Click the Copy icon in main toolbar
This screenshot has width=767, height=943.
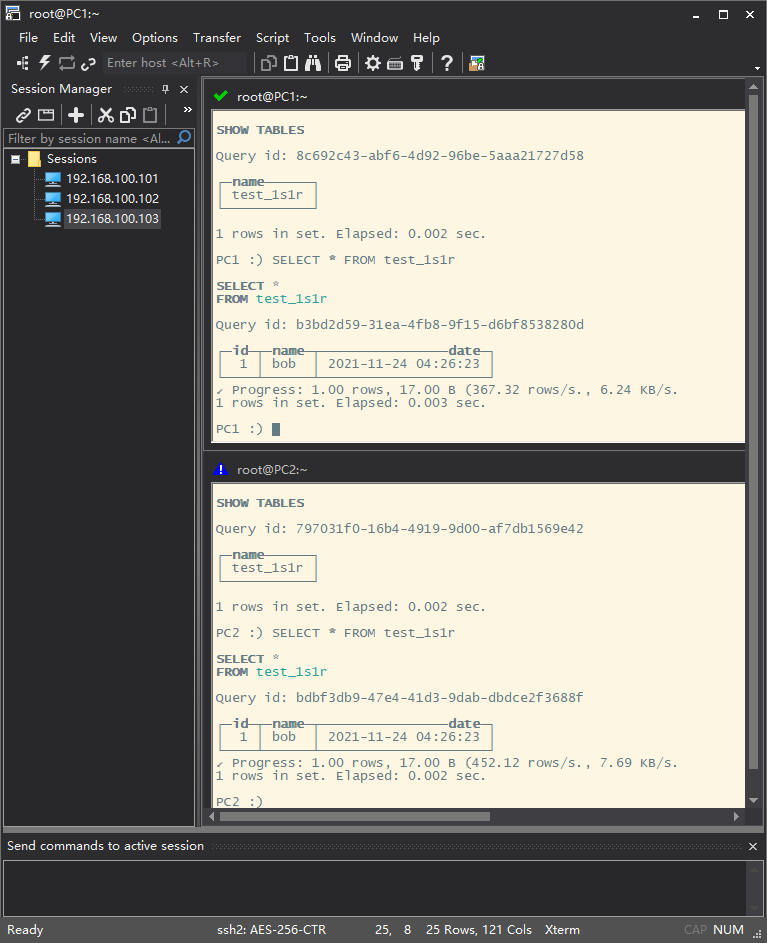click(x=269, y=63)
